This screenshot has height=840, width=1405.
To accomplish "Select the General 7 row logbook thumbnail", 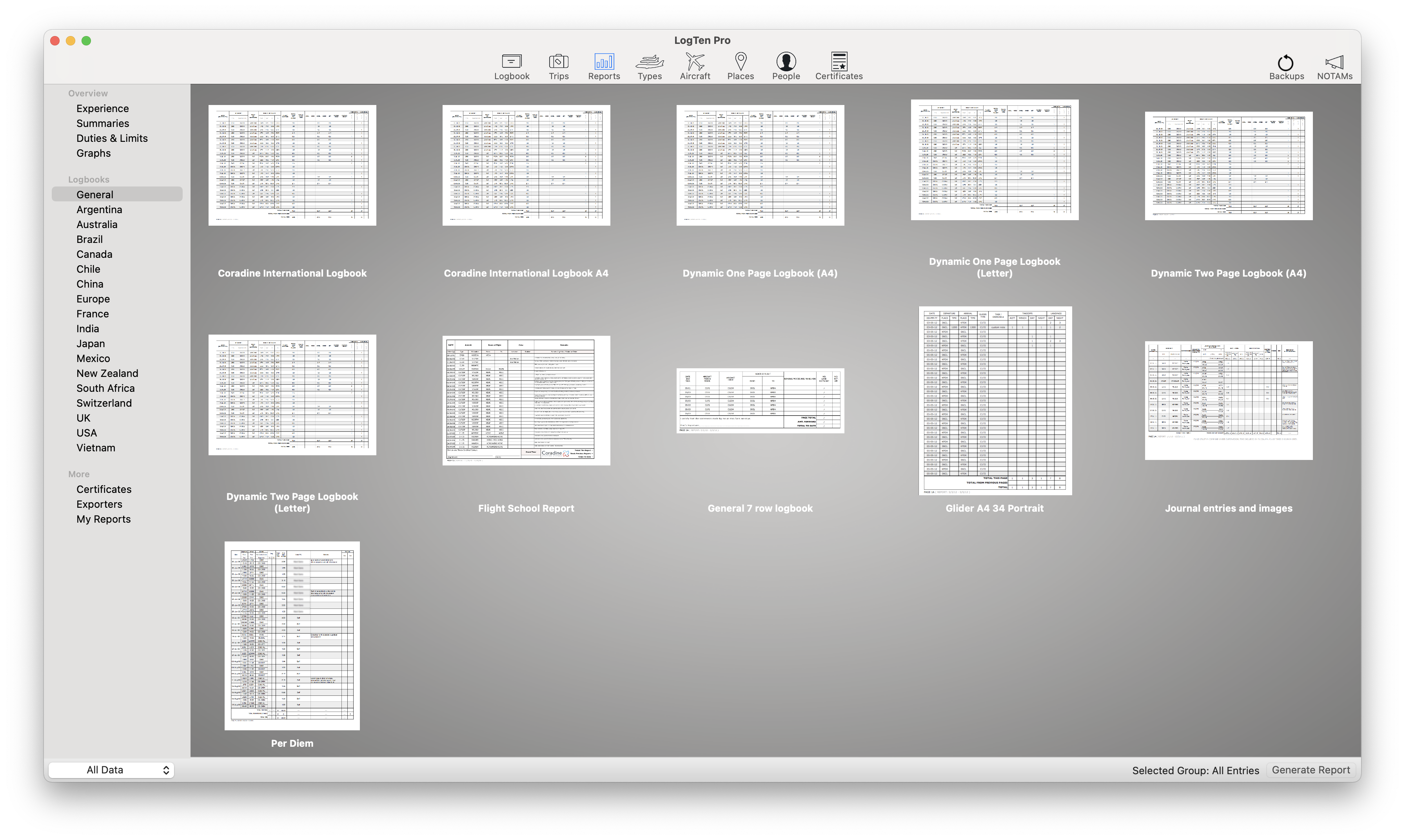I will click(760, 400).
